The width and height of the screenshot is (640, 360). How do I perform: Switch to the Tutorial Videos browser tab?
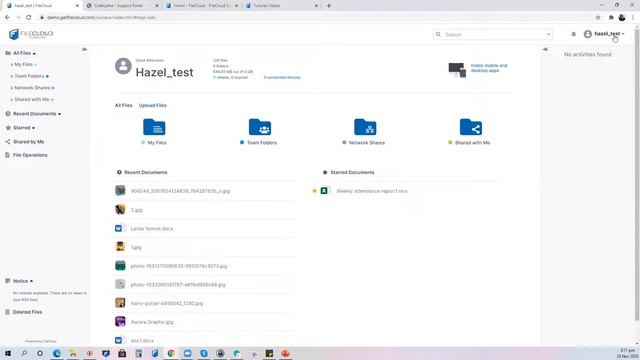tap(282, 6)
